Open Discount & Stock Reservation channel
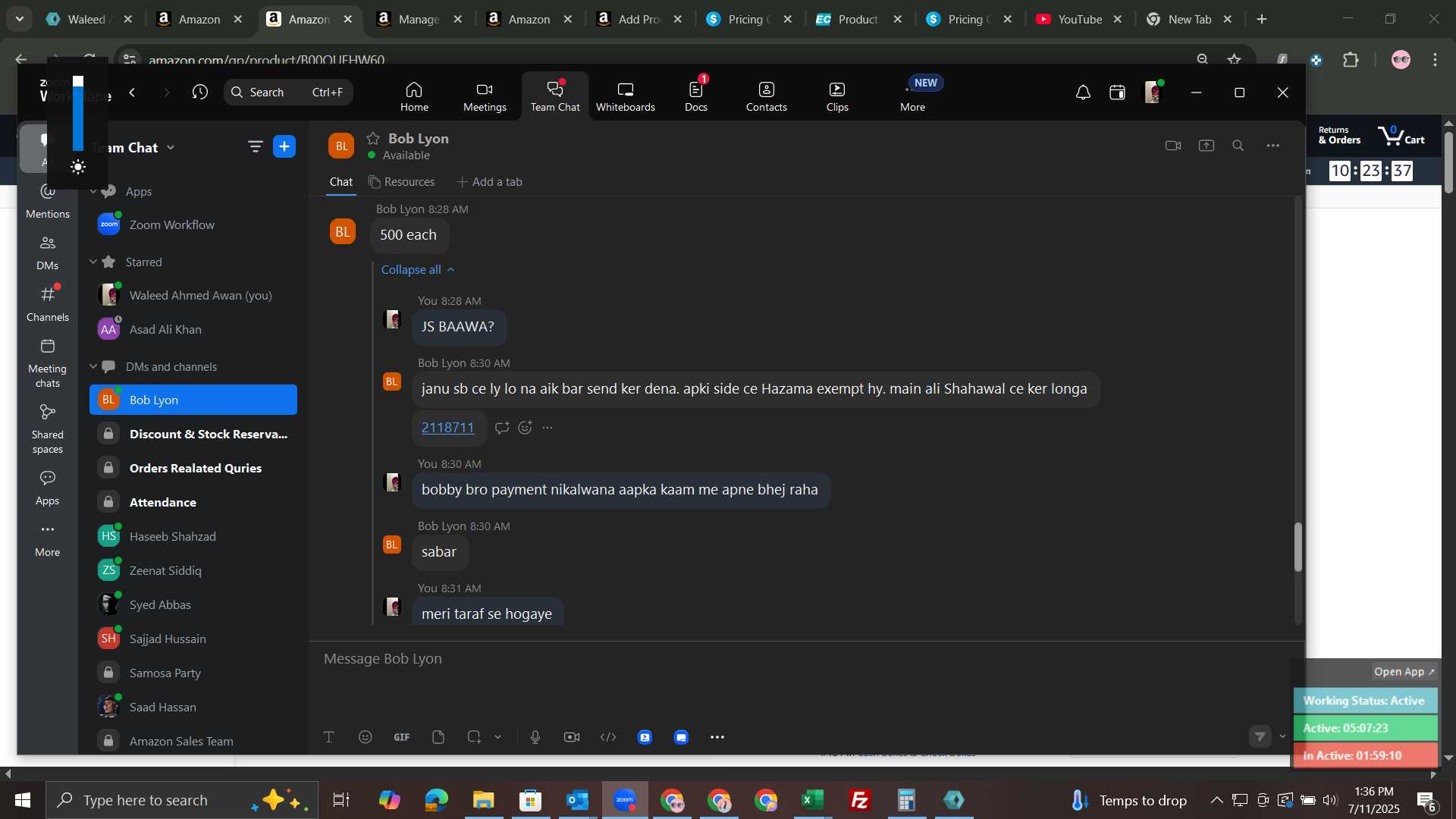The height and width of the screenshot is (819, 1456). click(x=193, y=434)
